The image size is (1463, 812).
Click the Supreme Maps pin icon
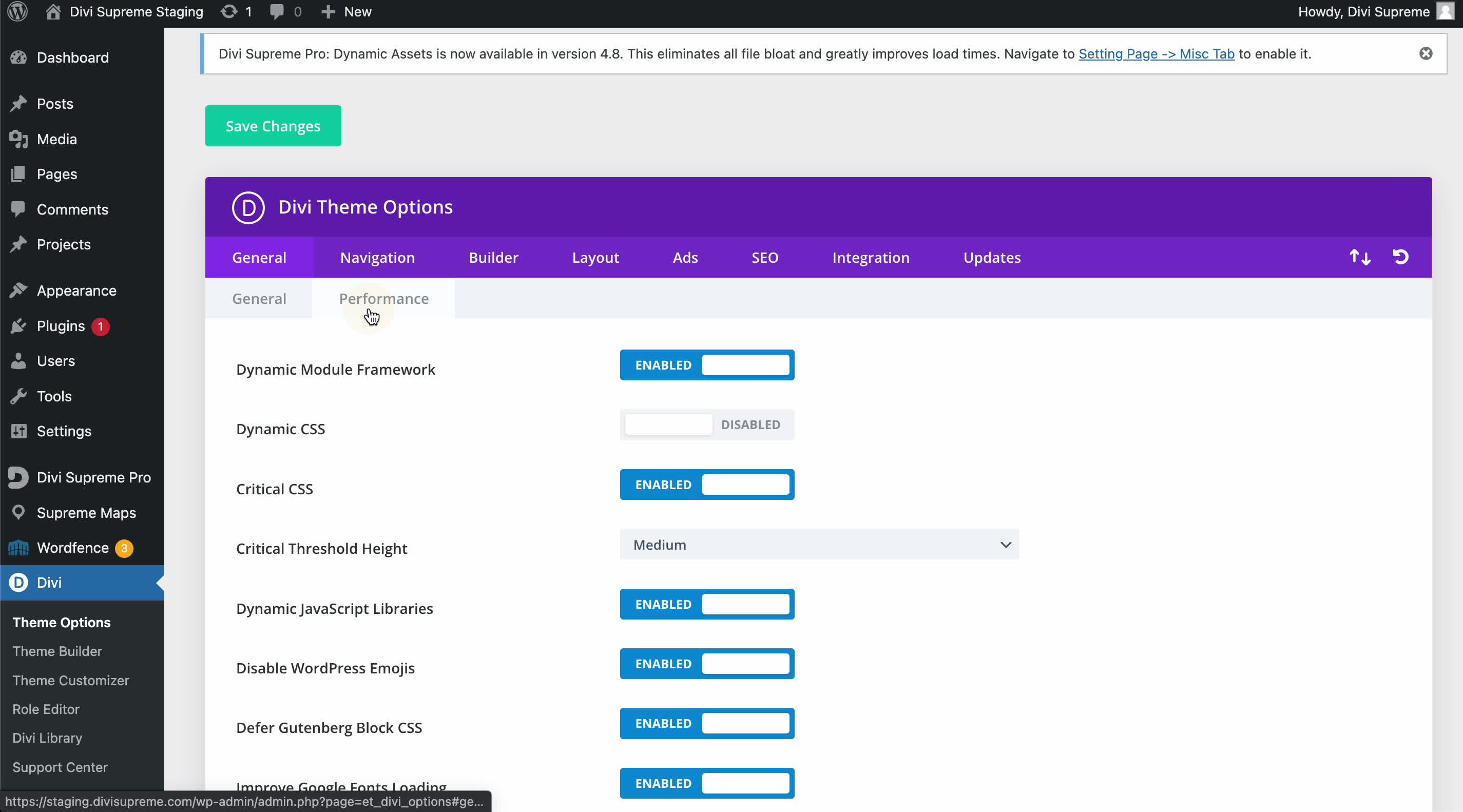[19, 512]
